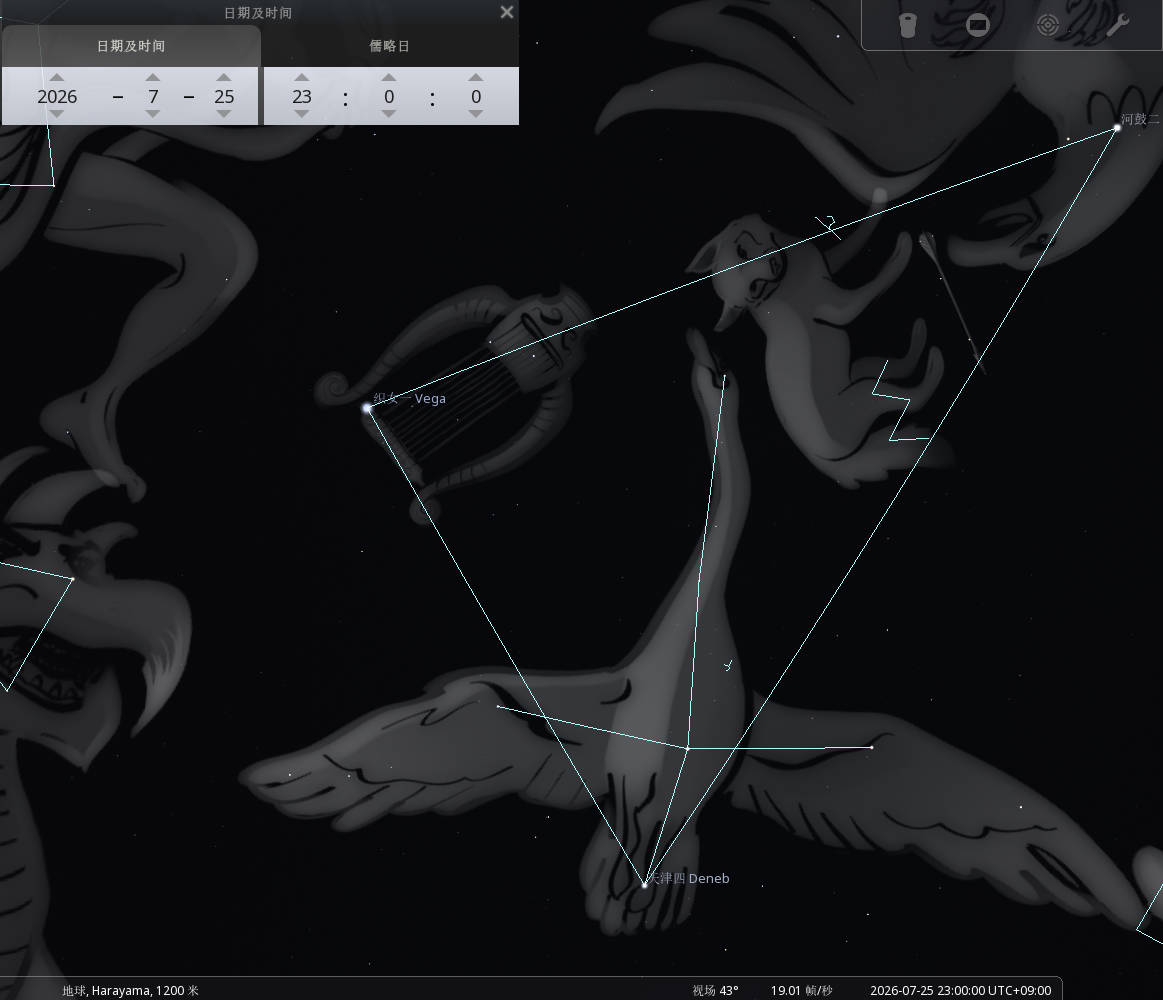Increase the year value 2026
1163x1000 pixels.
(57, 77)
